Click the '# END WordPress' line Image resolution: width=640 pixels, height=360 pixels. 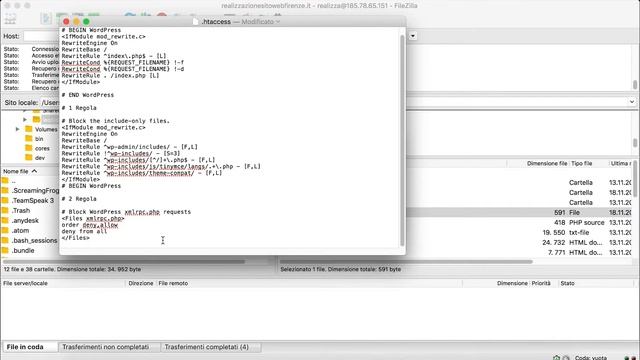coord(88,95)
